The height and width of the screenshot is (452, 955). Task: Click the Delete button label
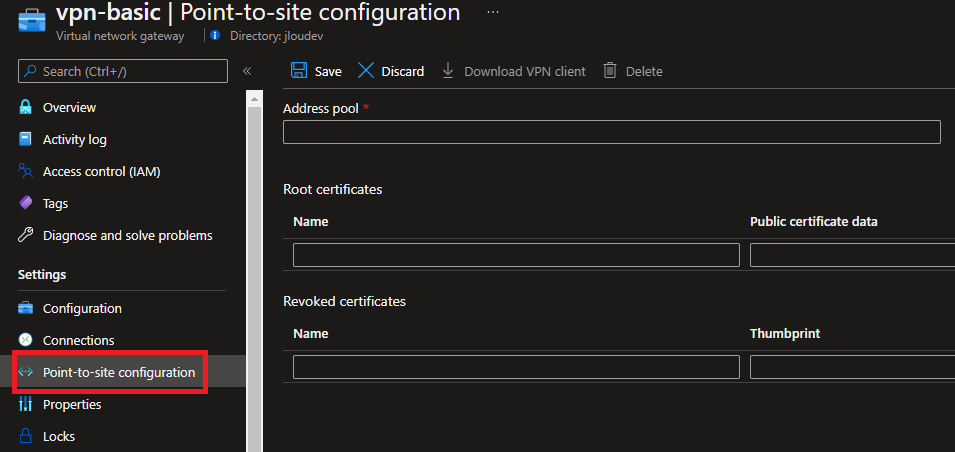tap(644, 71)
